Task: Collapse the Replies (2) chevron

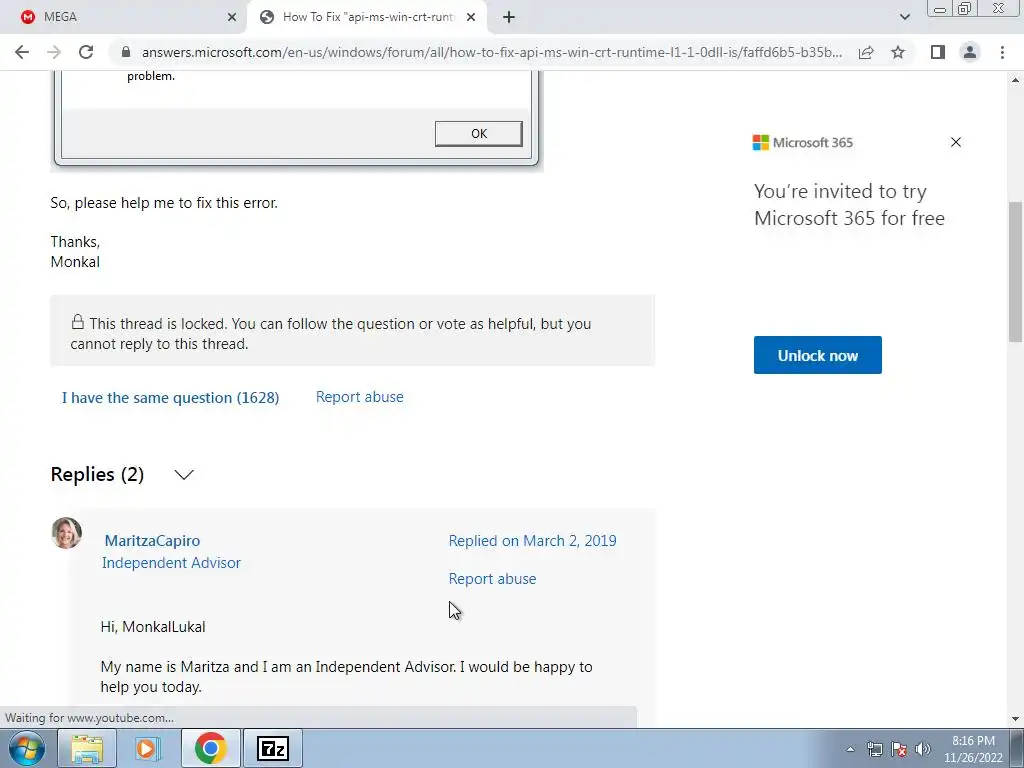Action: [184, 475]
